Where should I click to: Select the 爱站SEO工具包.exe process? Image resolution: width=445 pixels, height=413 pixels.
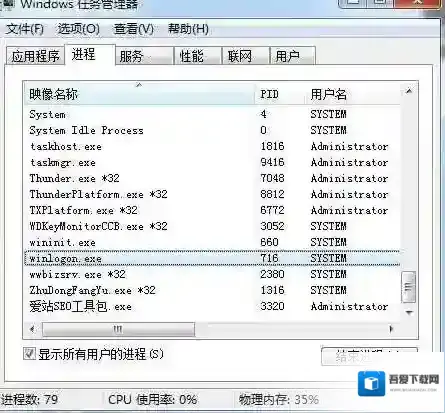coord(212,306)
